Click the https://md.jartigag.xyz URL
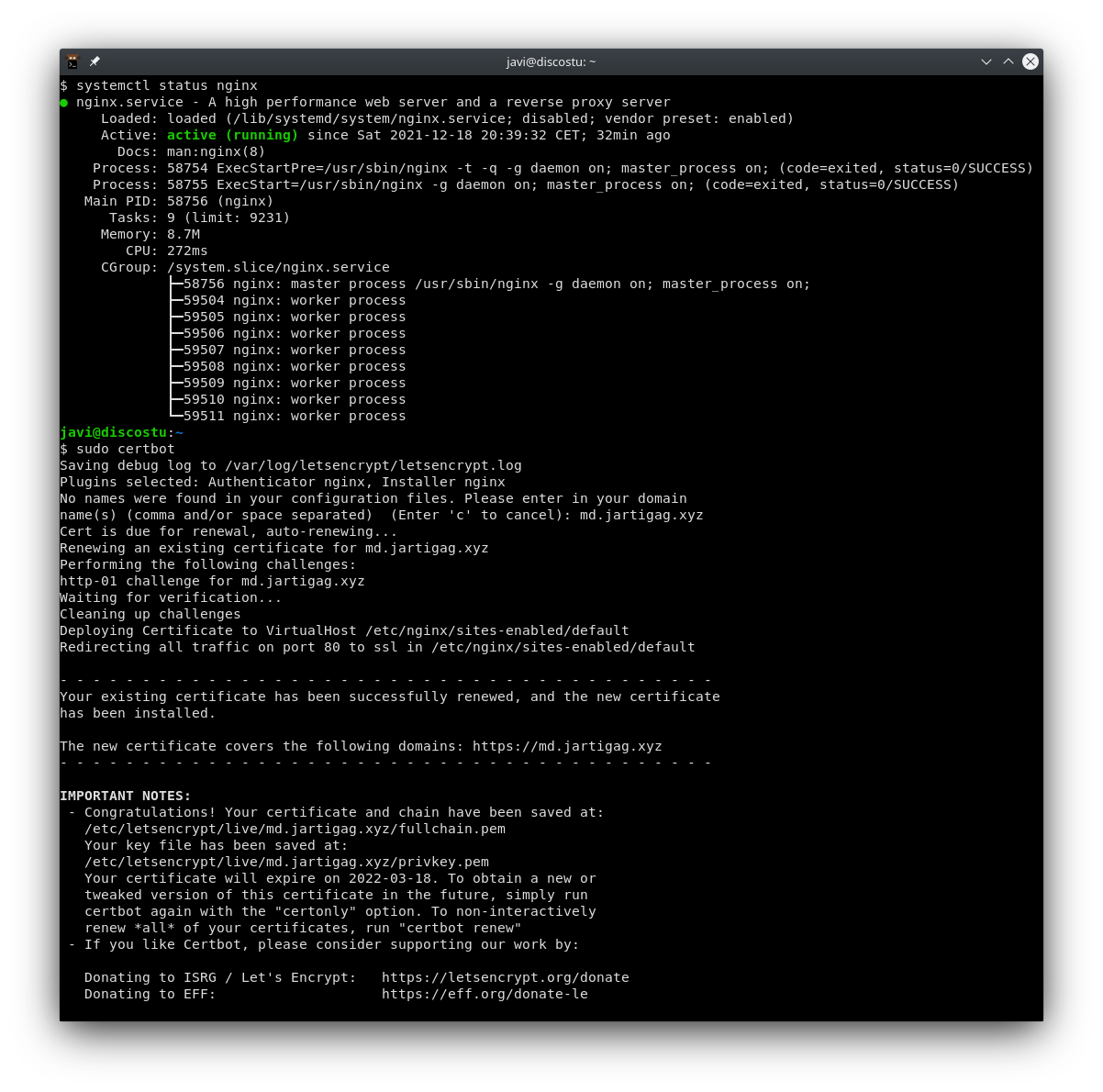This screenshot has width=1103, height=1092. 567,746
